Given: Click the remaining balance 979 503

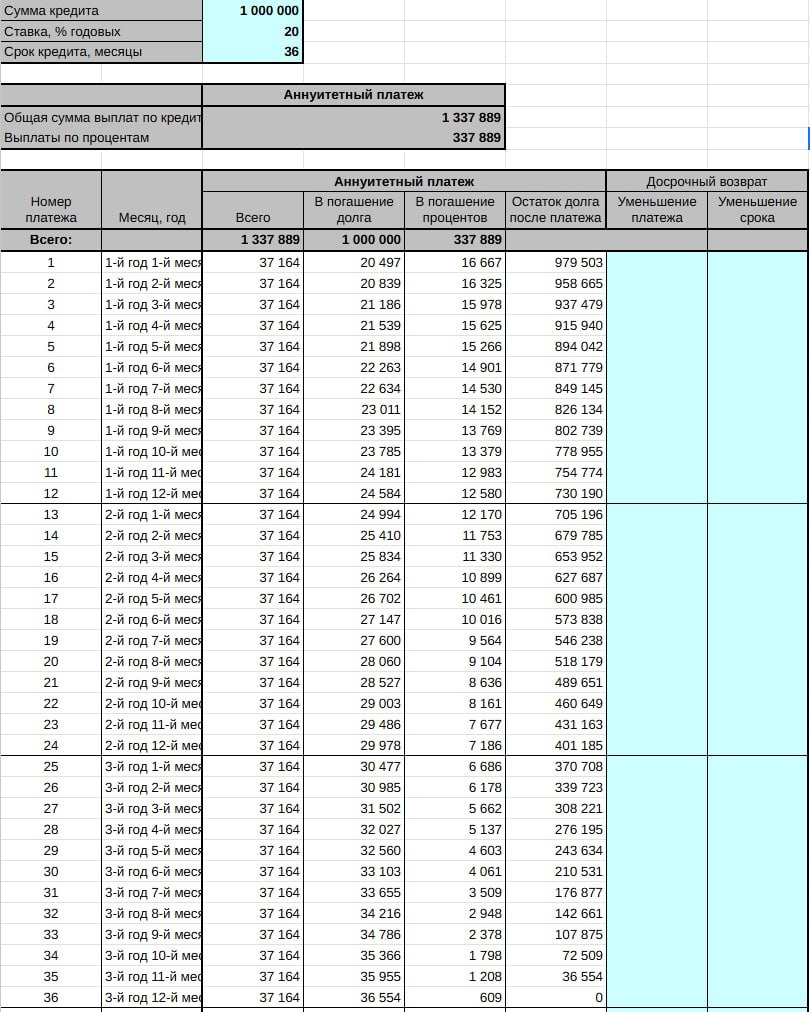Looking at the screenshot, I should [x=555, y=262].
